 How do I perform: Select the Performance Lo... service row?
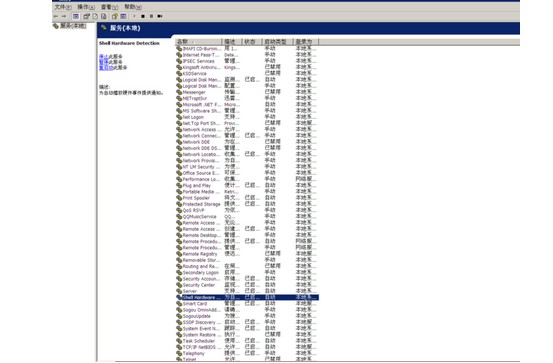tap(247, 179)
